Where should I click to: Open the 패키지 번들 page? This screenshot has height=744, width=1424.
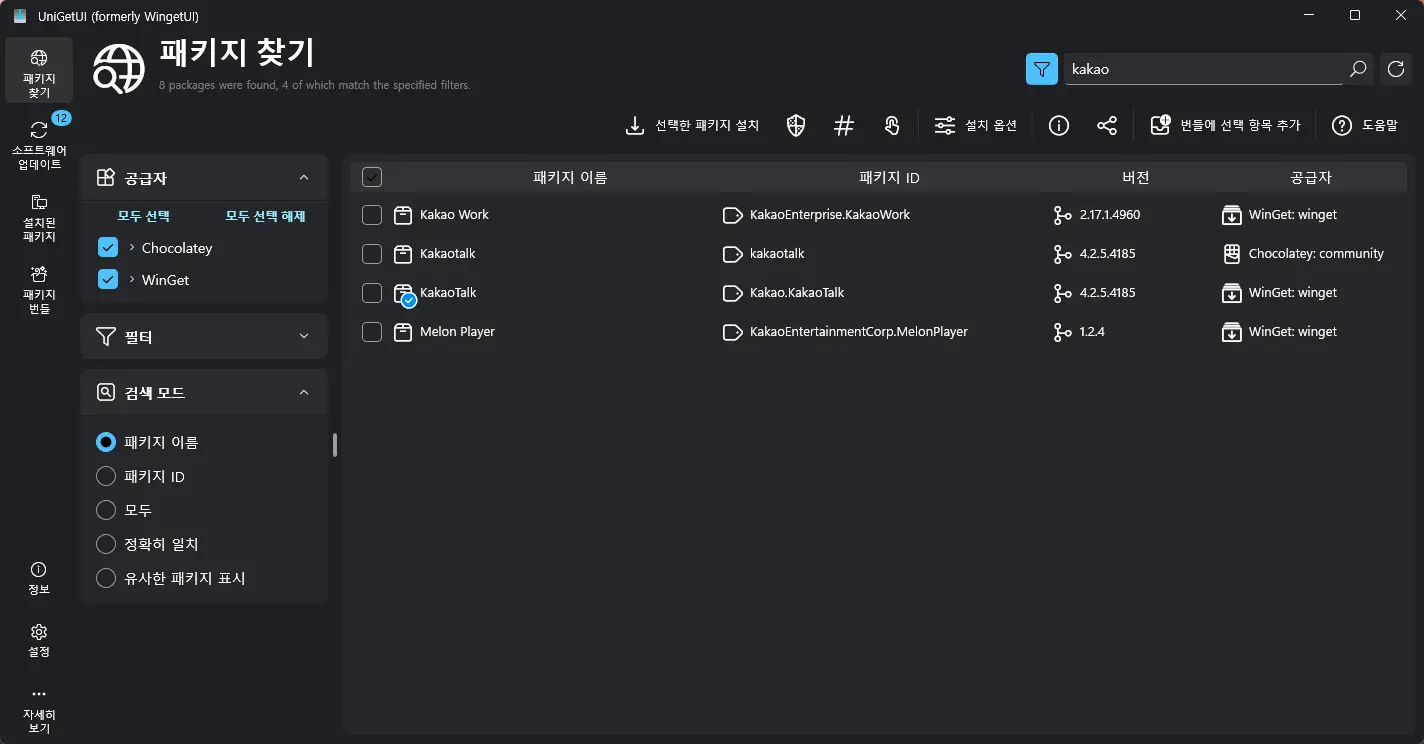(x=39, y=289)
